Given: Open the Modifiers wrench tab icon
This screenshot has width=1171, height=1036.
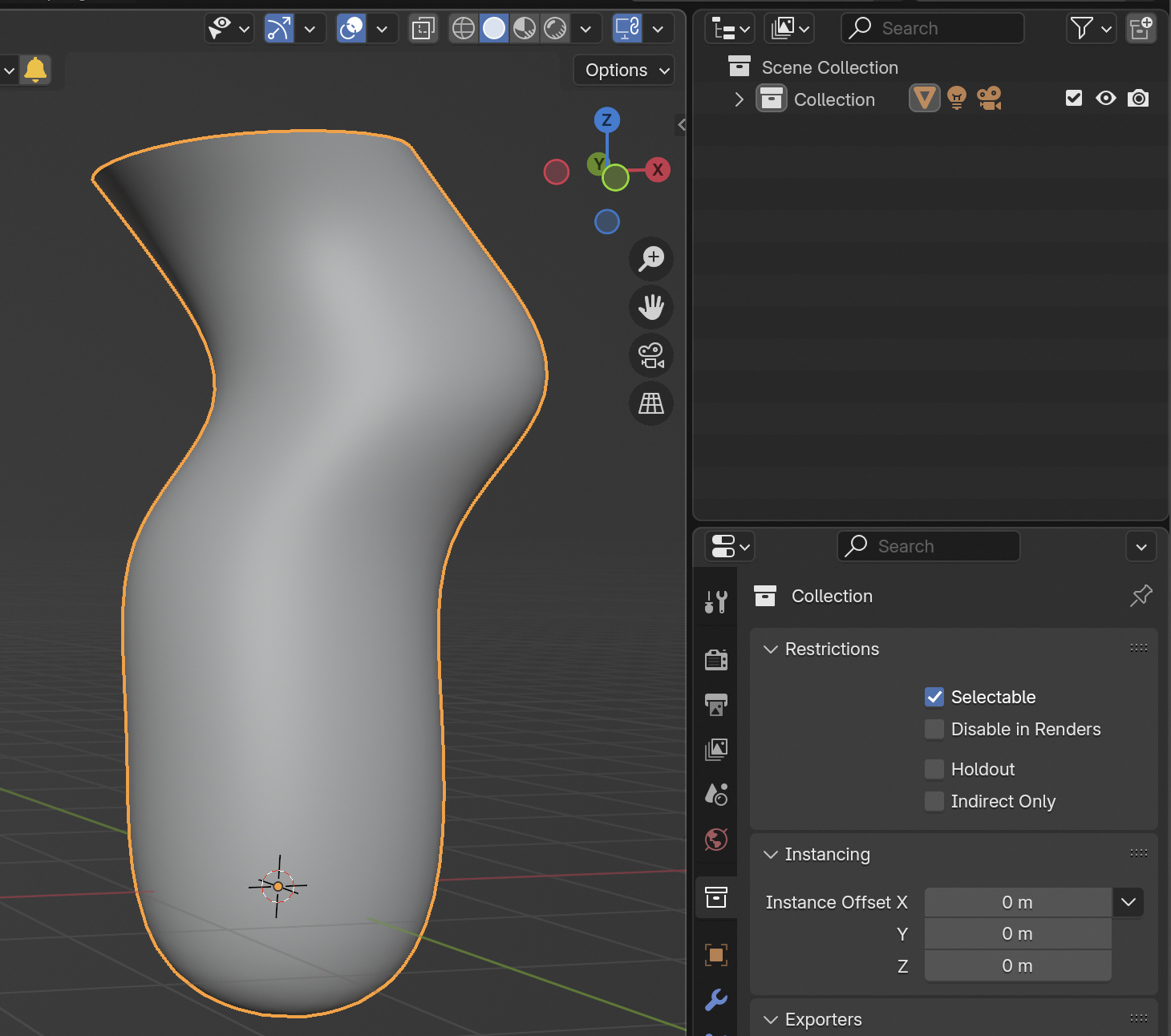Looking at the screenshot, I should tap(716, 999).
